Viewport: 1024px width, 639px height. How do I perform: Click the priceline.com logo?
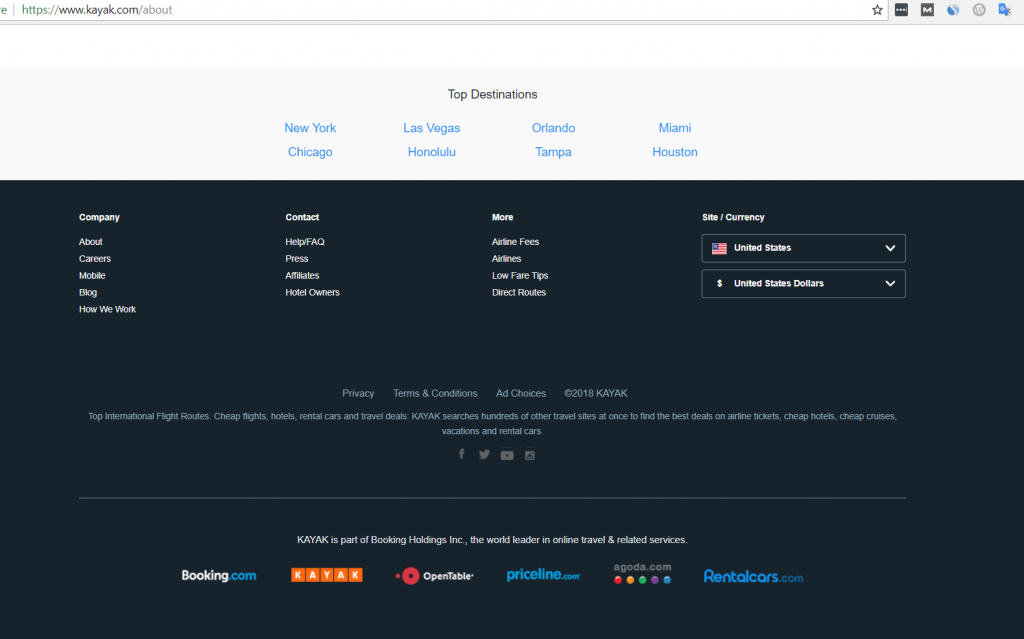pyautogui.click(x=543, y=575)
